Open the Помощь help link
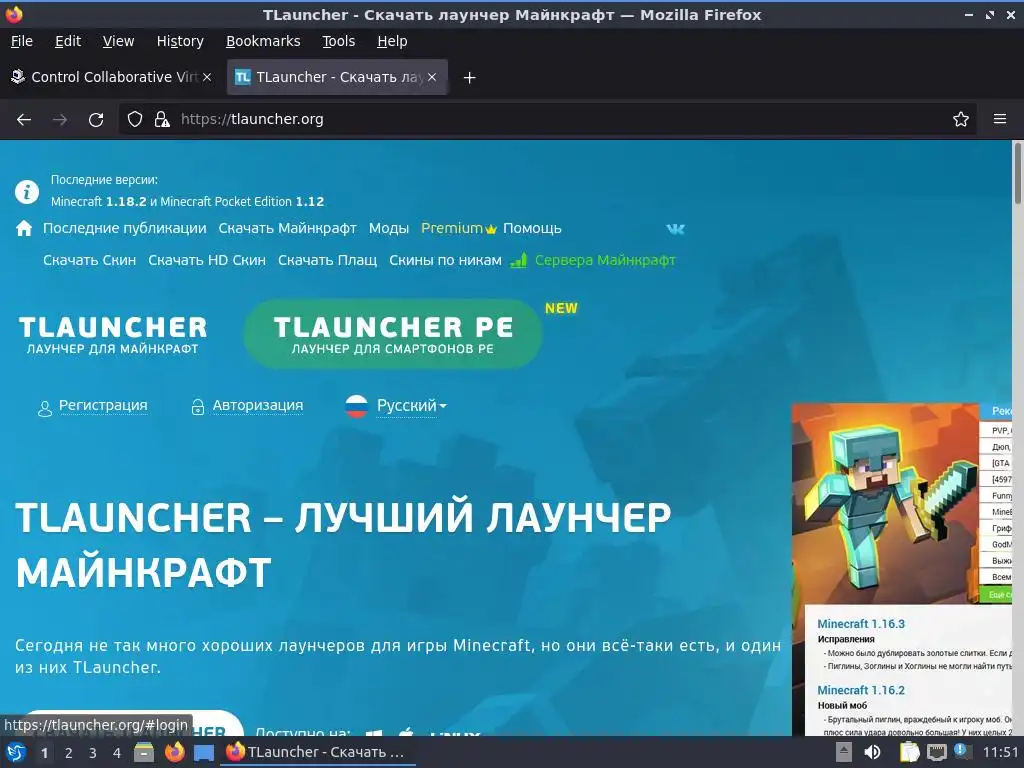1024x768 pixels. 532,228
